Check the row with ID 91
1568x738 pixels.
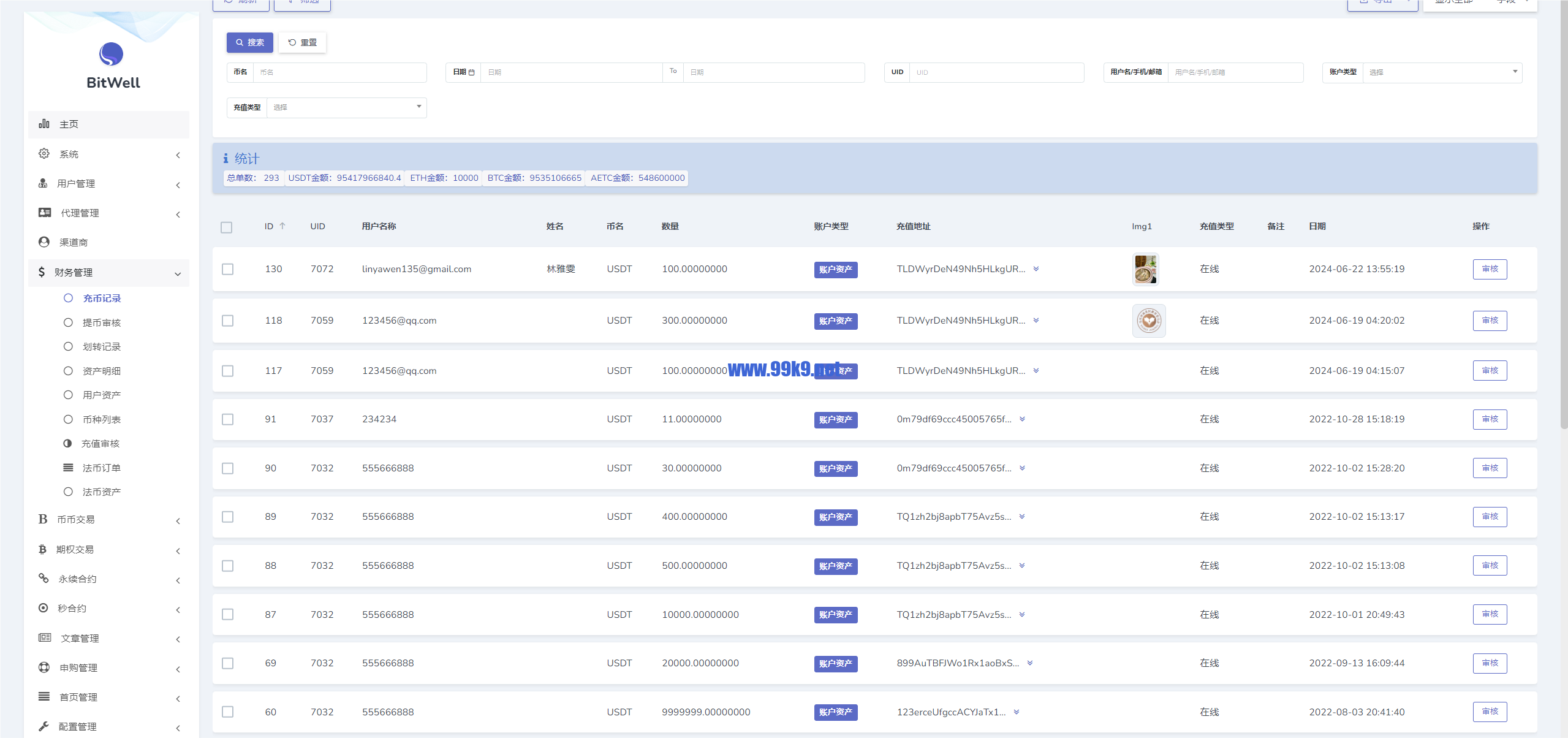pyautogui.click(x=228, y=419)
